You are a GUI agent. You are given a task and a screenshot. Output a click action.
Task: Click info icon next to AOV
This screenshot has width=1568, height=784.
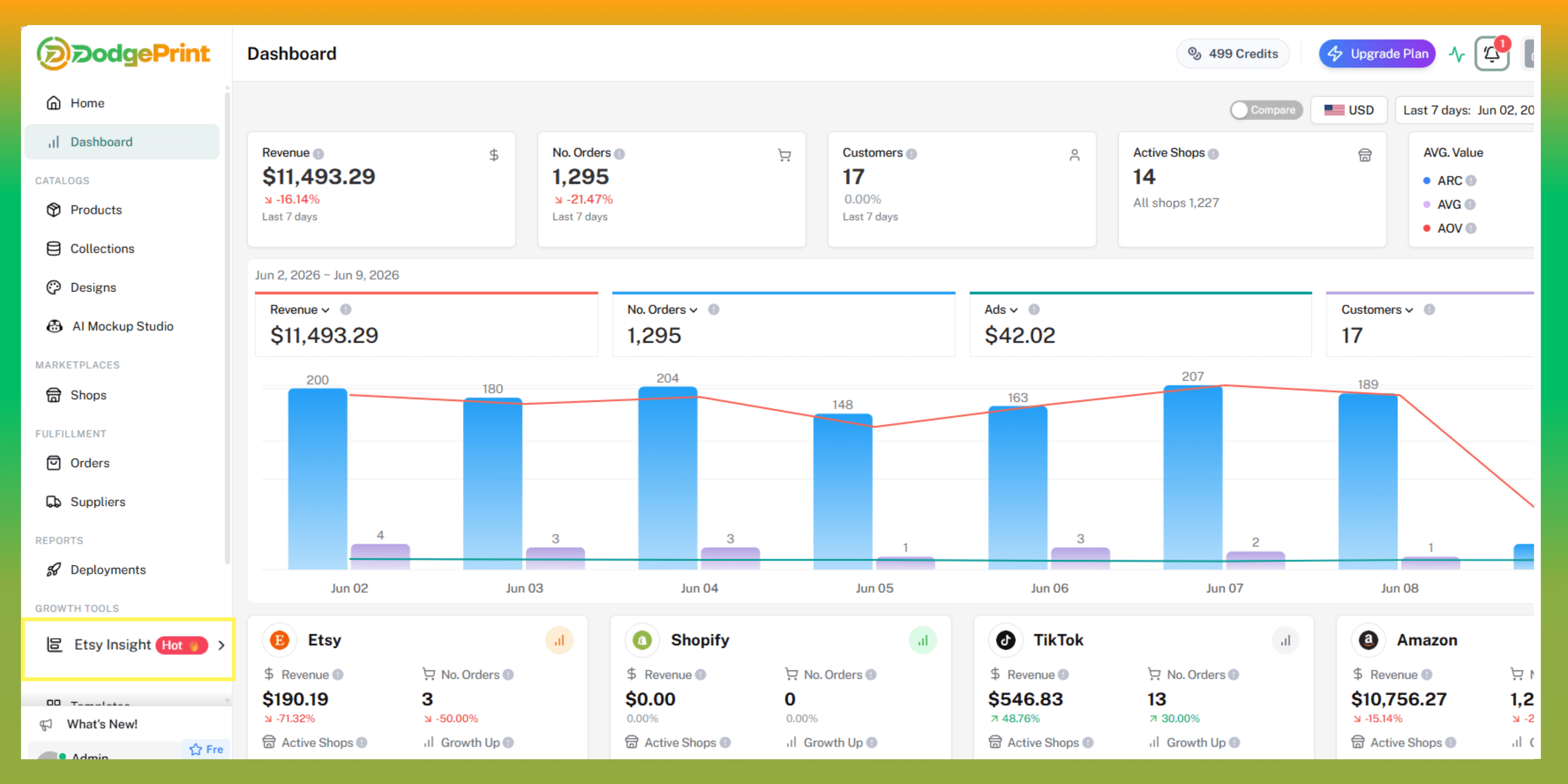[1471, 228]
